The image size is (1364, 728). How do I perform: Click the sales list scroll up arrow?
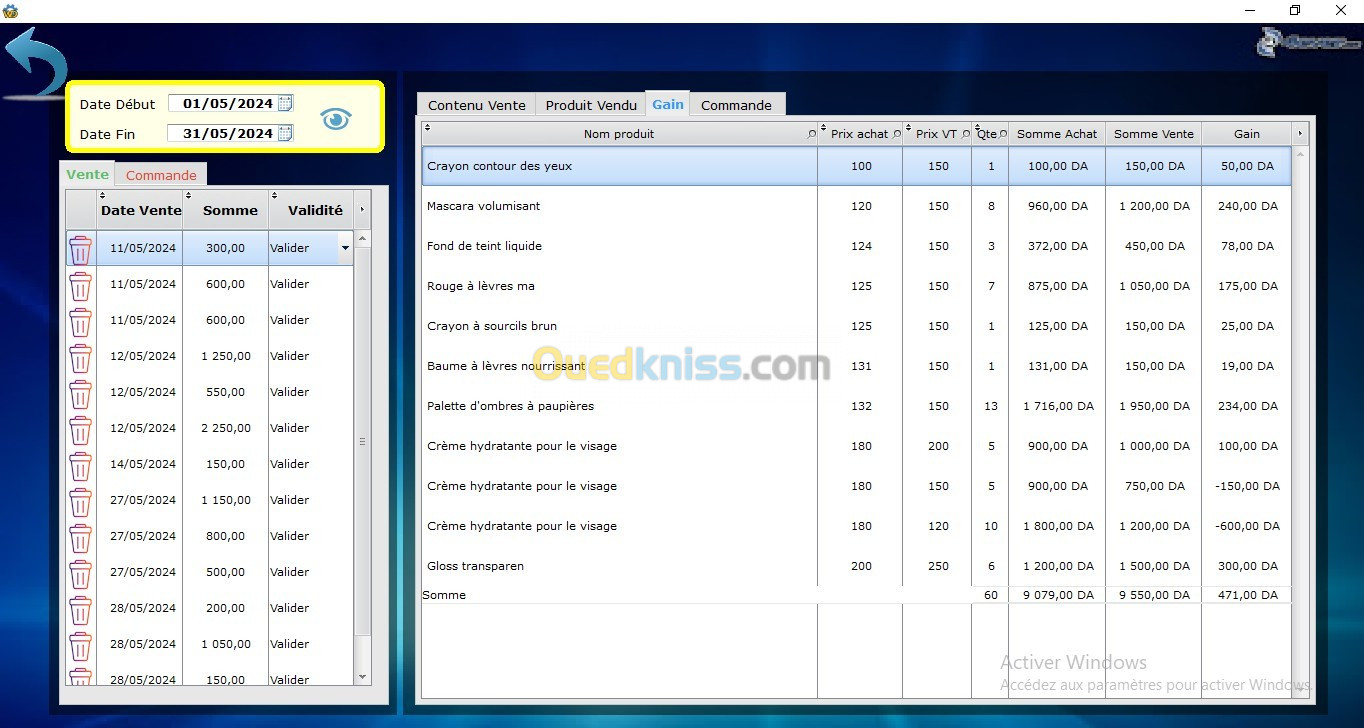click(363, 239)
